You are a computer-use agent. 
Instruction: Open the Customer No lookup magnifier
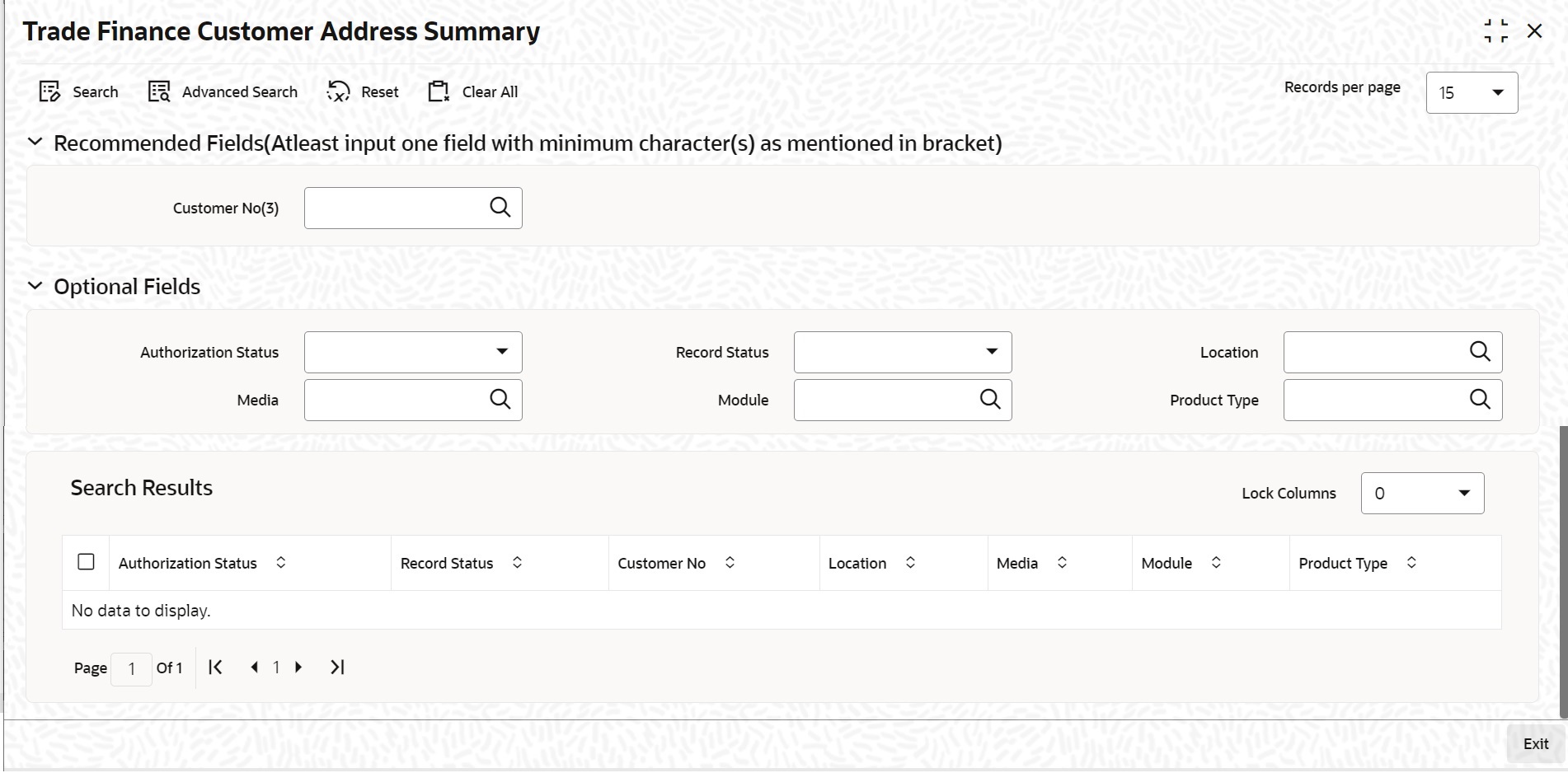coord(500,208)
